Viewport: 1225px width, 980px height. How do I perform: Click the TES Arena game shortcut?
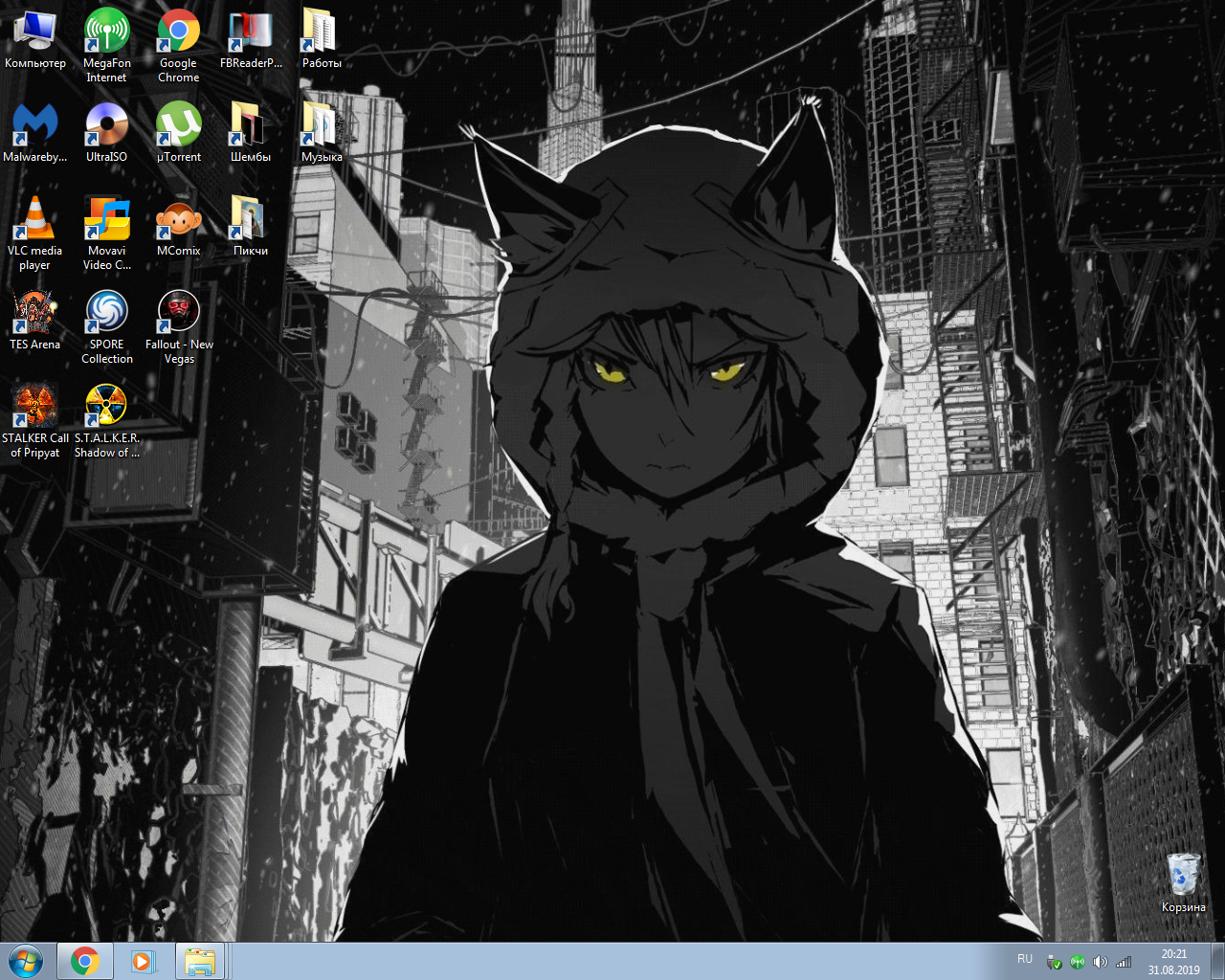click(x=35, y=321)
